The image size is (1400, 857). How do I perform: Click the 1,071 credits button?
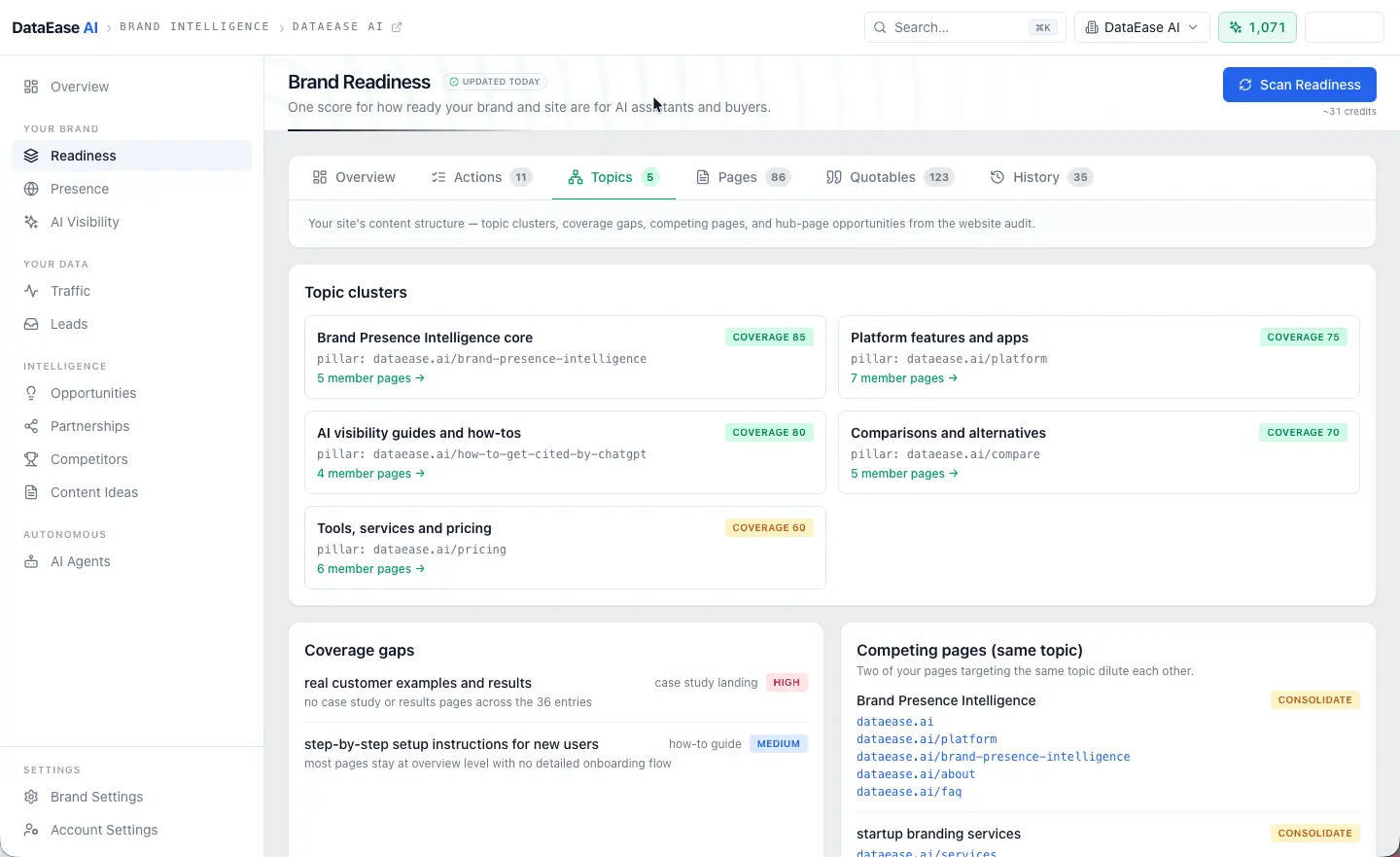pyautogui.click(x=1257, y=27)
